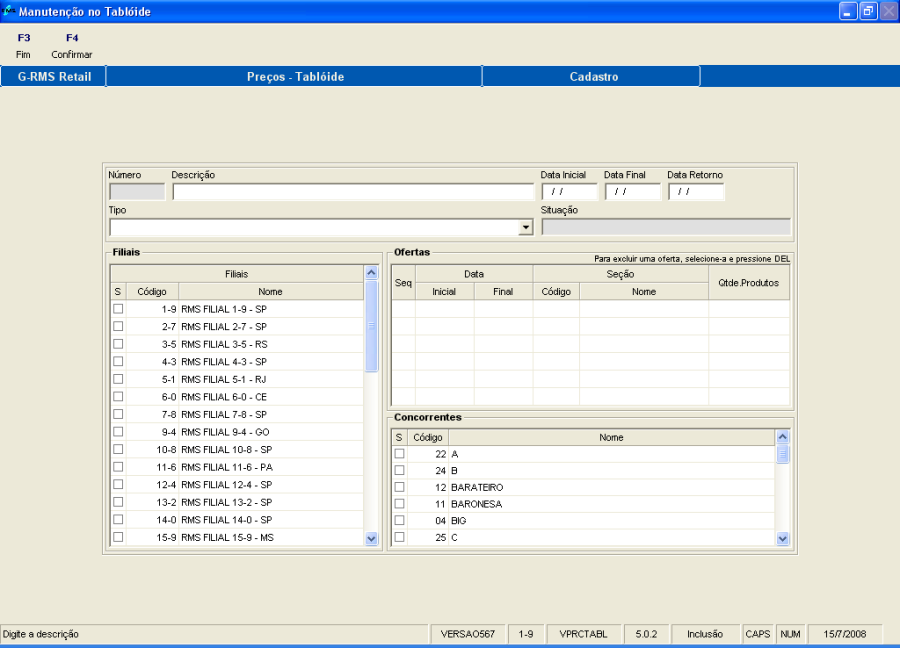Click the 5.0.2 version in status bar

[646, 634]
